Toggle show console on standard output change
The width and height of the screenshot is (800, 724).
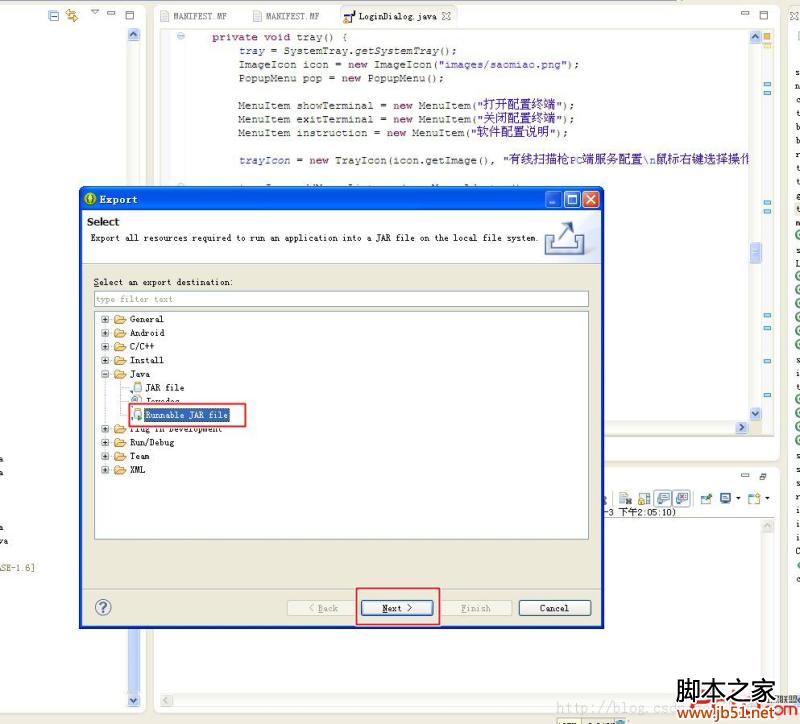coord(663,498)
